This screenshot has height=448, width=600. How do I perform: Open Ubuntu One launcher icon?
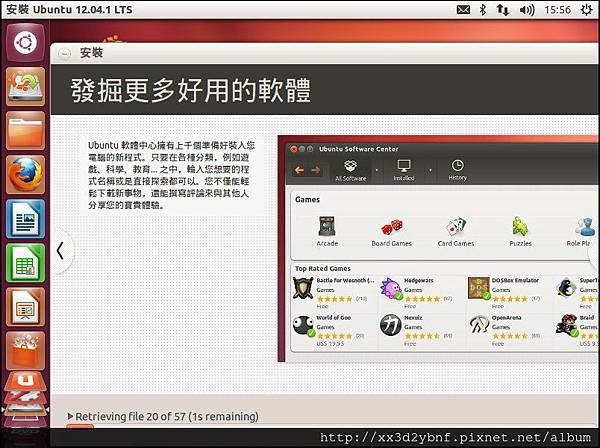tap(26, 381)
